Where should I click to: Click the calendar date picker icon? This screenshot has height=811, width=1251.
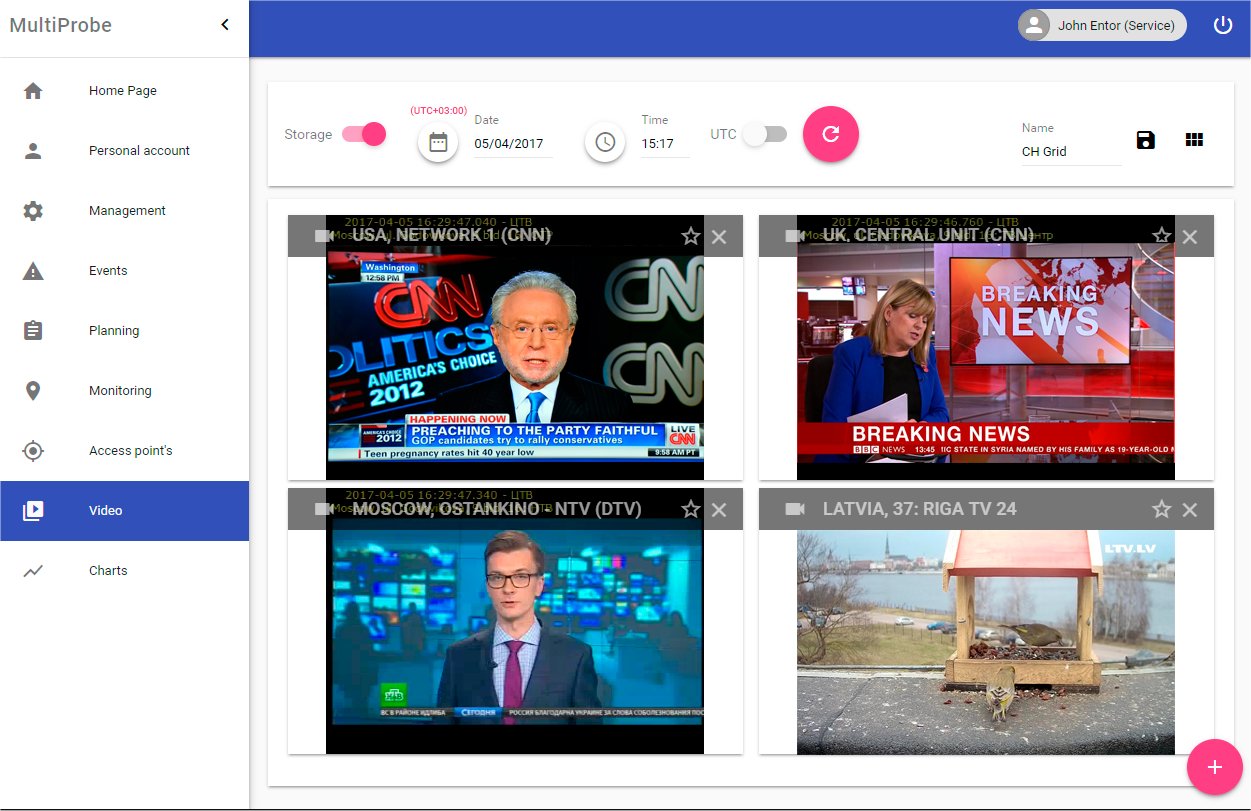pos(438,142)
